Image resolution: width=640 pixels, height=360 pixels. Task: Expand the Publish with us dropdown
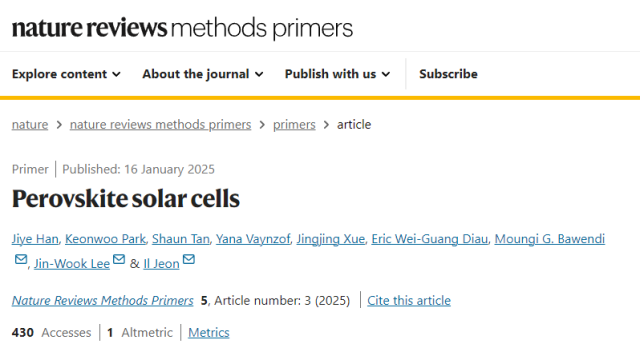[338, 74]
